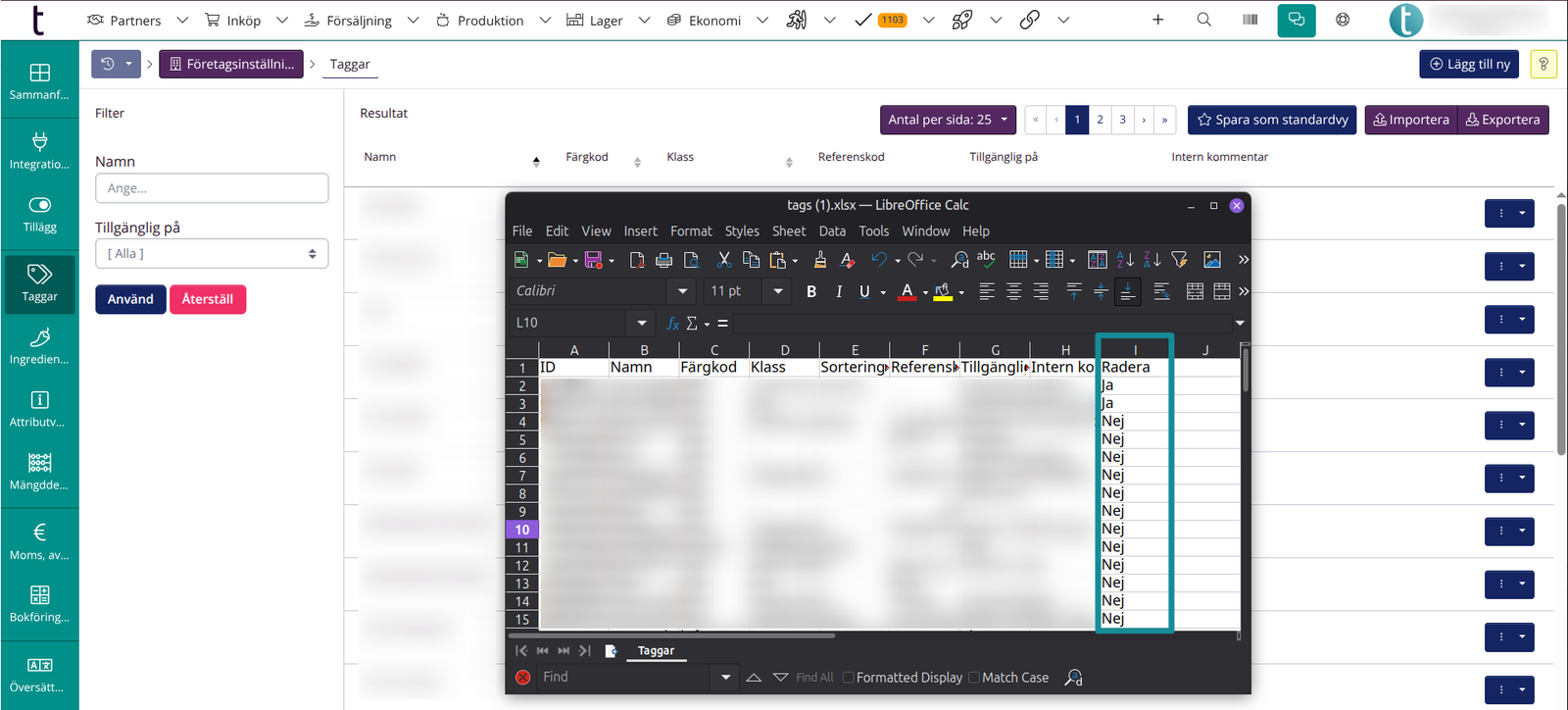Screen dimensions: 1568x710
Task: Open the Taggar sidebar item
Action: click(x=40, y=283)
